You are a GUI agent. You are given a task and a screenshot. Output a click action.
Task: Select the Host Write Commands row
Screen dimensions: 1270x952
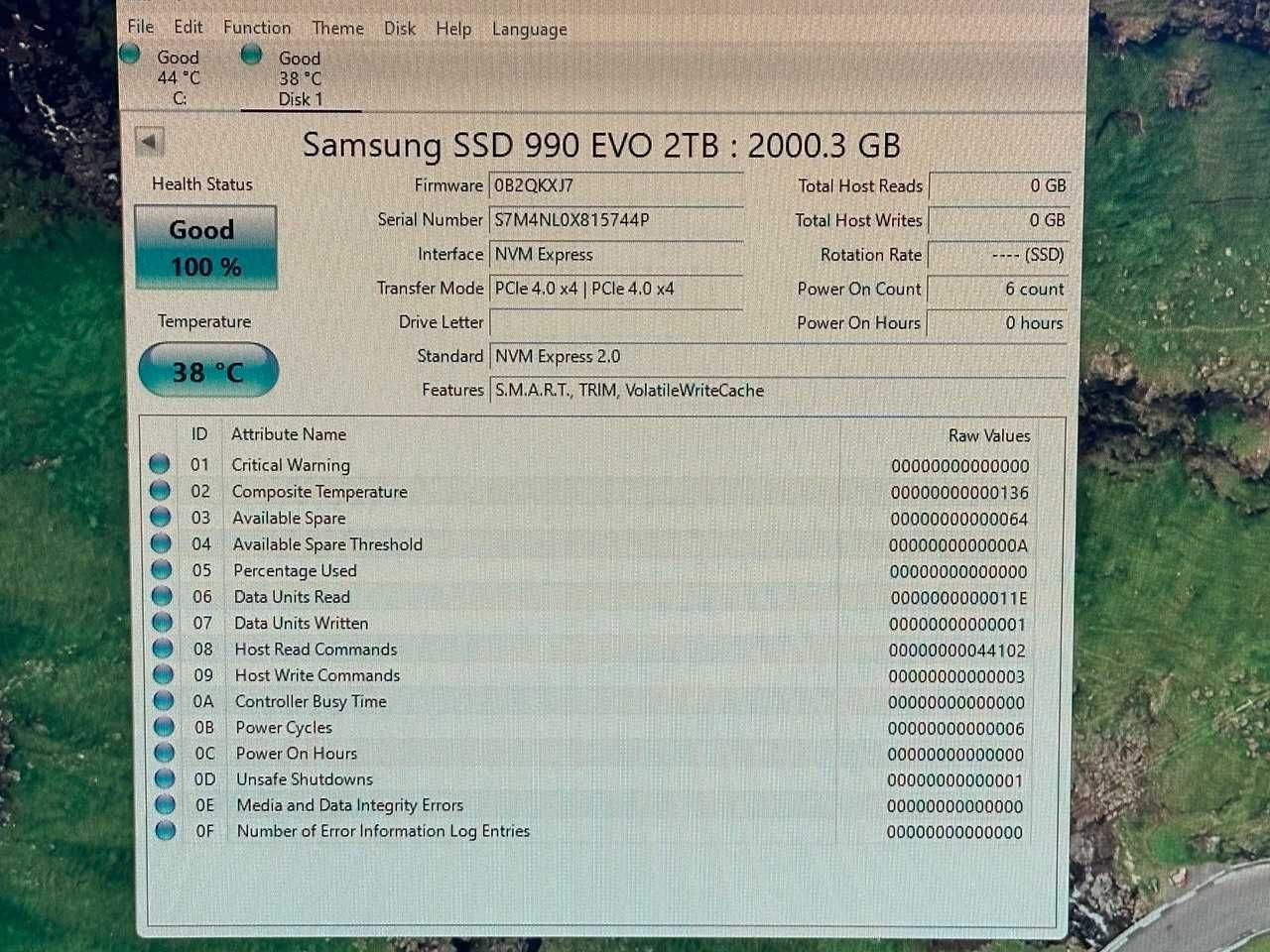pos(590,675)
